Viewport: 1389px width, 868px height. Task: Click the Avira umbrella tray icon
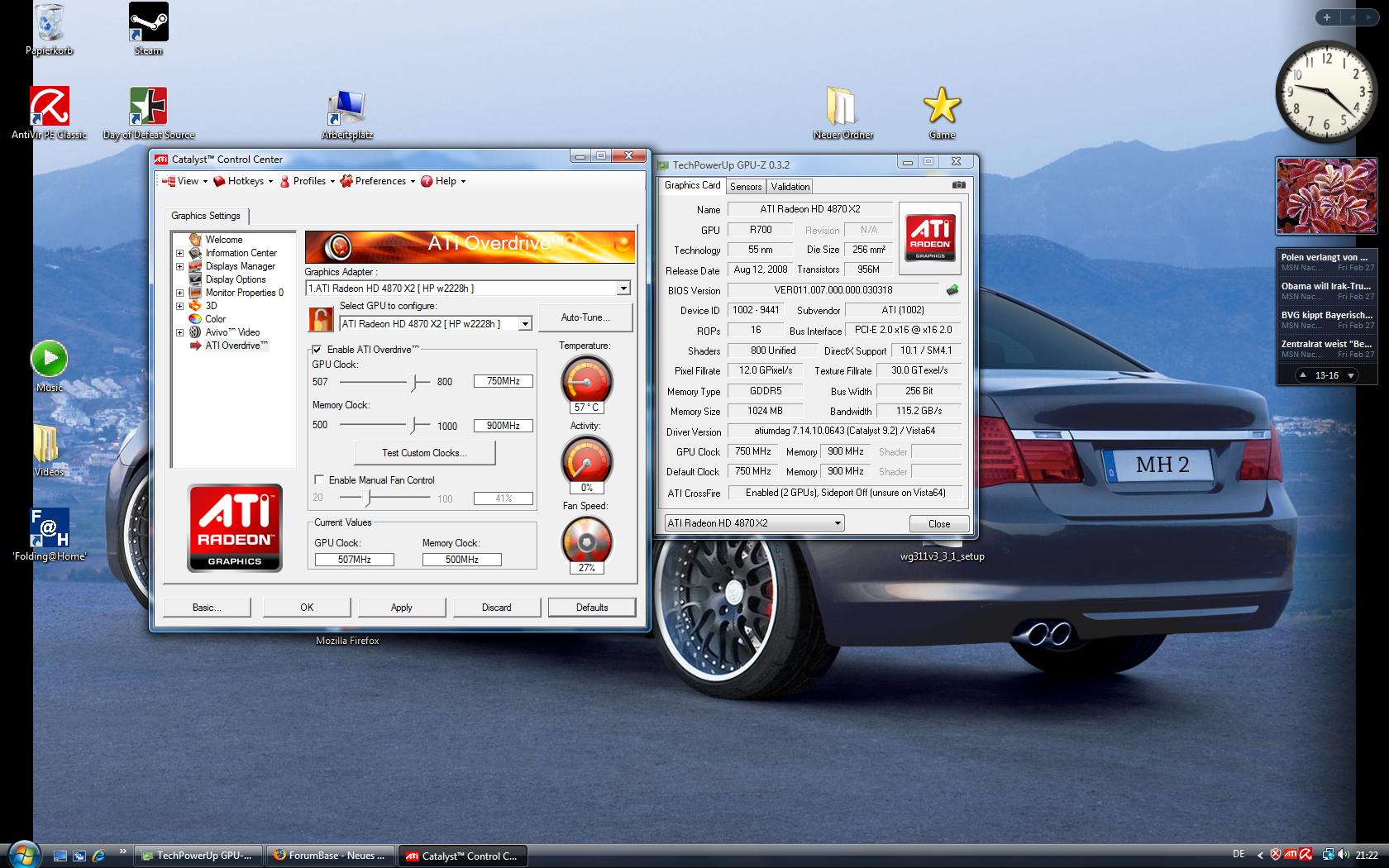pos(1305,855)
